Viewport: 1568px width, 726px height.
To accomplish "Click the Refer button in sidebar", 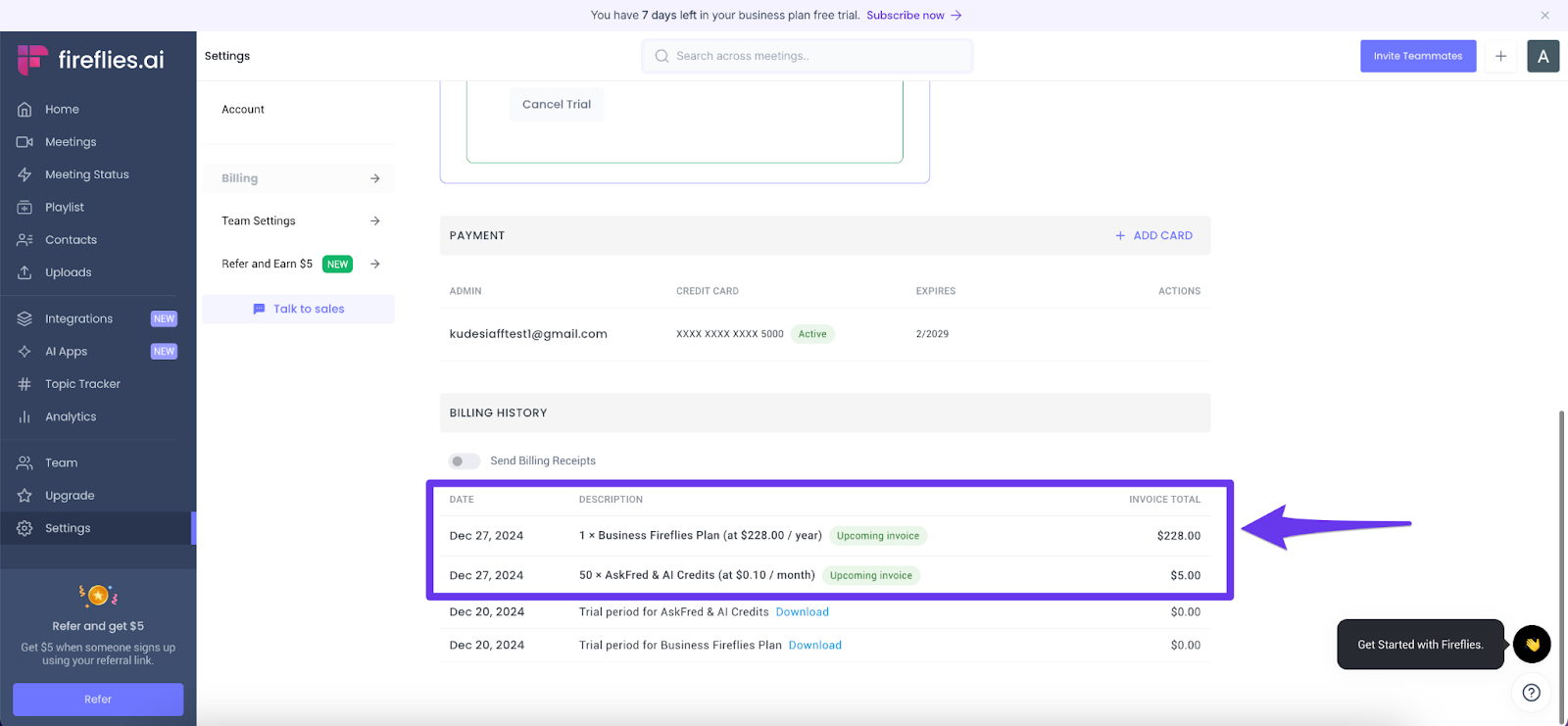I will 98,700.
